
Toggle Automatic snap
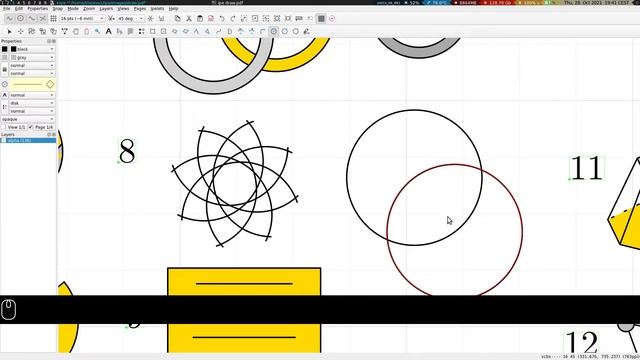pyautogui.click(x=161, y=18)
